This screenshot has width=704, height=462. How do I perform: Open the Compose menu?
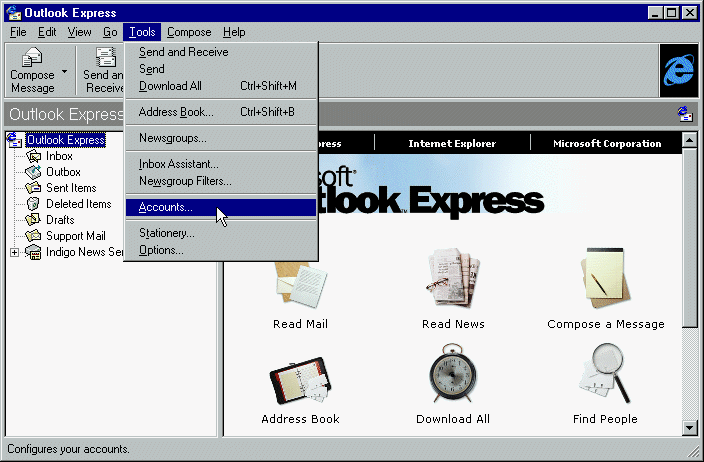(x=189, y=32)
